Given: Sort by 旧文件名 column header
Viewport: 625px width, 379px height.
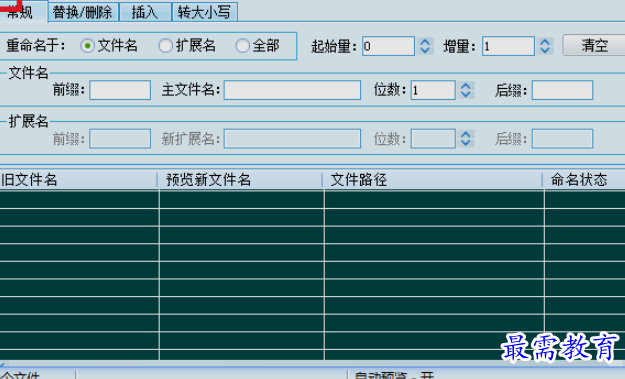Looking at the screenshot, I should pos(78,180).
